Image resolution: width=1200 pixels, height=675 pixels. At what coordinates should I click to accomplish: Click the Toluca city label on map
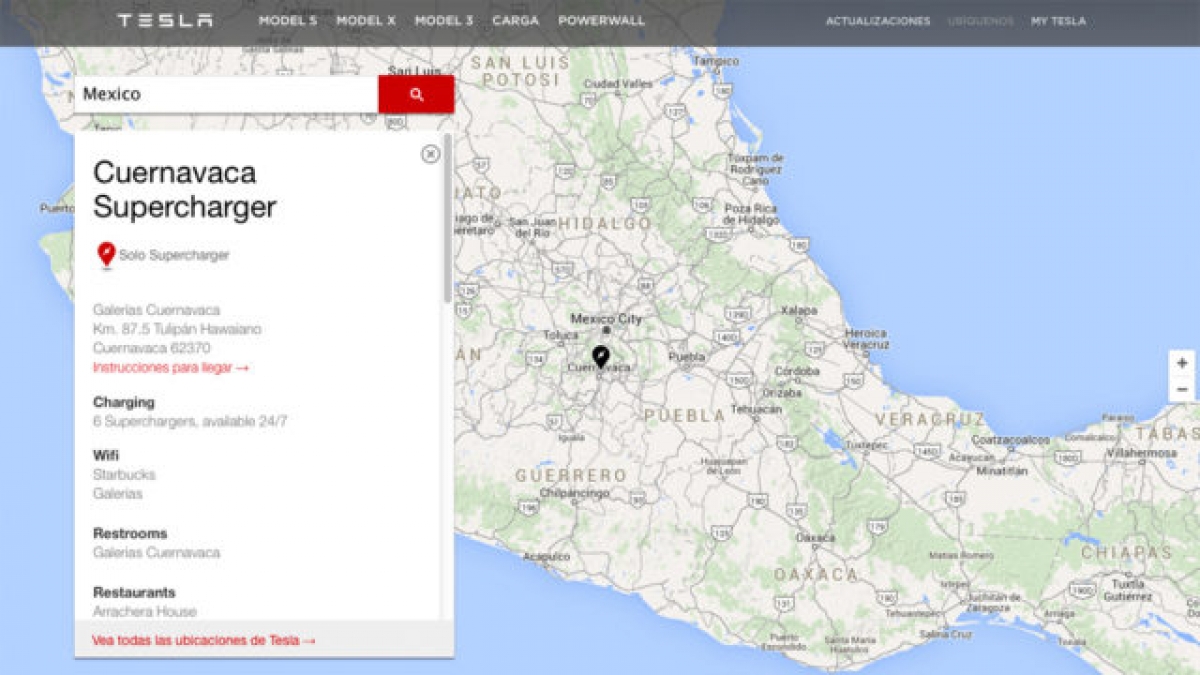click(x=561, y=335)
